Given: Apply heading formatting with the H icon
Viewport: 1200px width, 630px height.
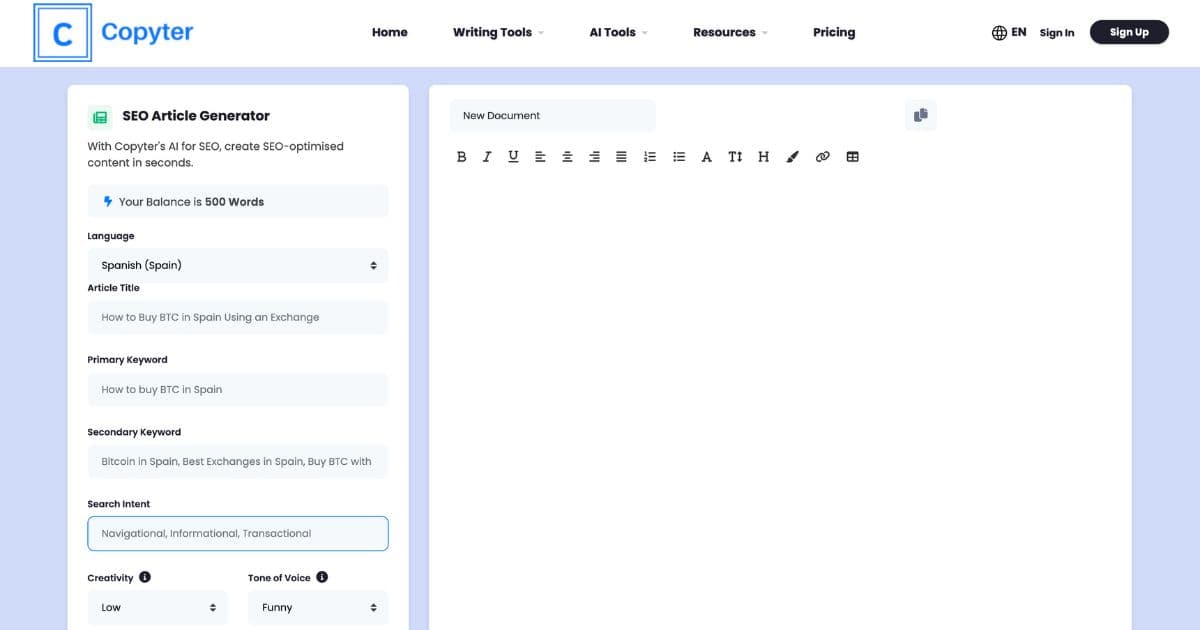Looking at the screenshot, I should tap(763, 156).
